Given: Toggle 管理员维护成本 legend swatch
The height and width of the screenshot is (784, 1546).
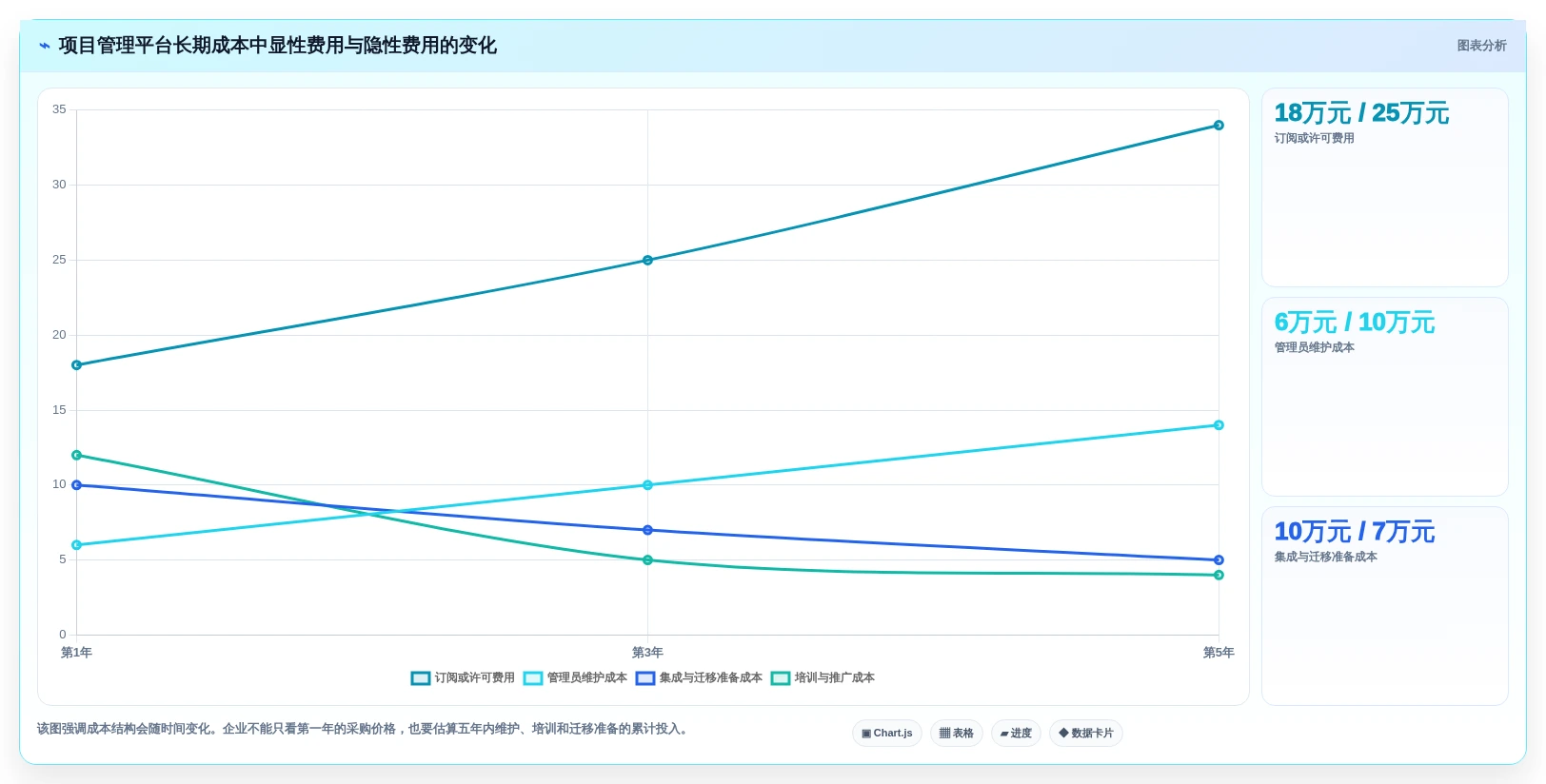Looking at the screenshot, I should pos(533,678).
